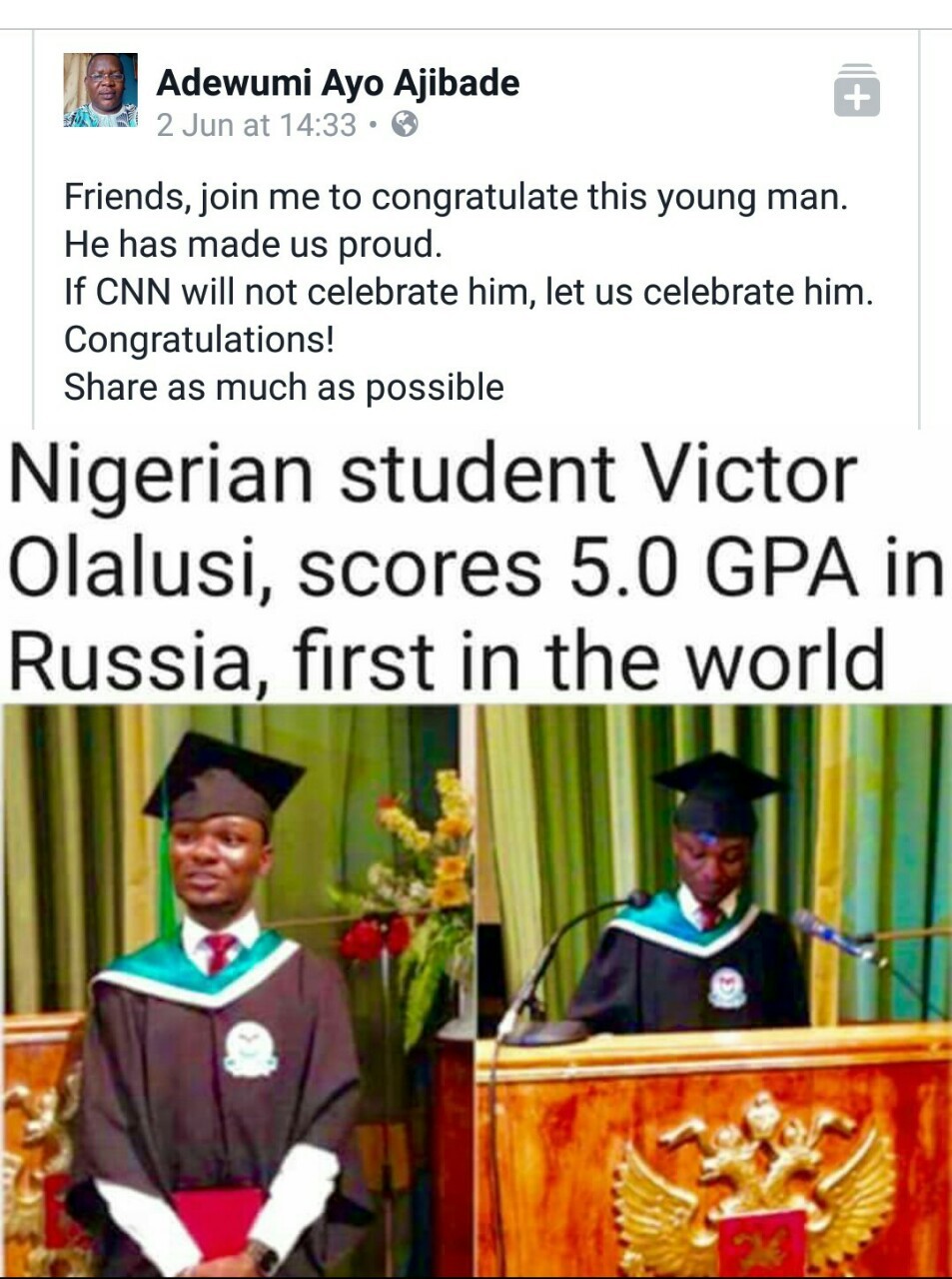This screenshot has width=952, height=1279.
Task: Click the microphone on the right edge
Action: pos(835,936)
